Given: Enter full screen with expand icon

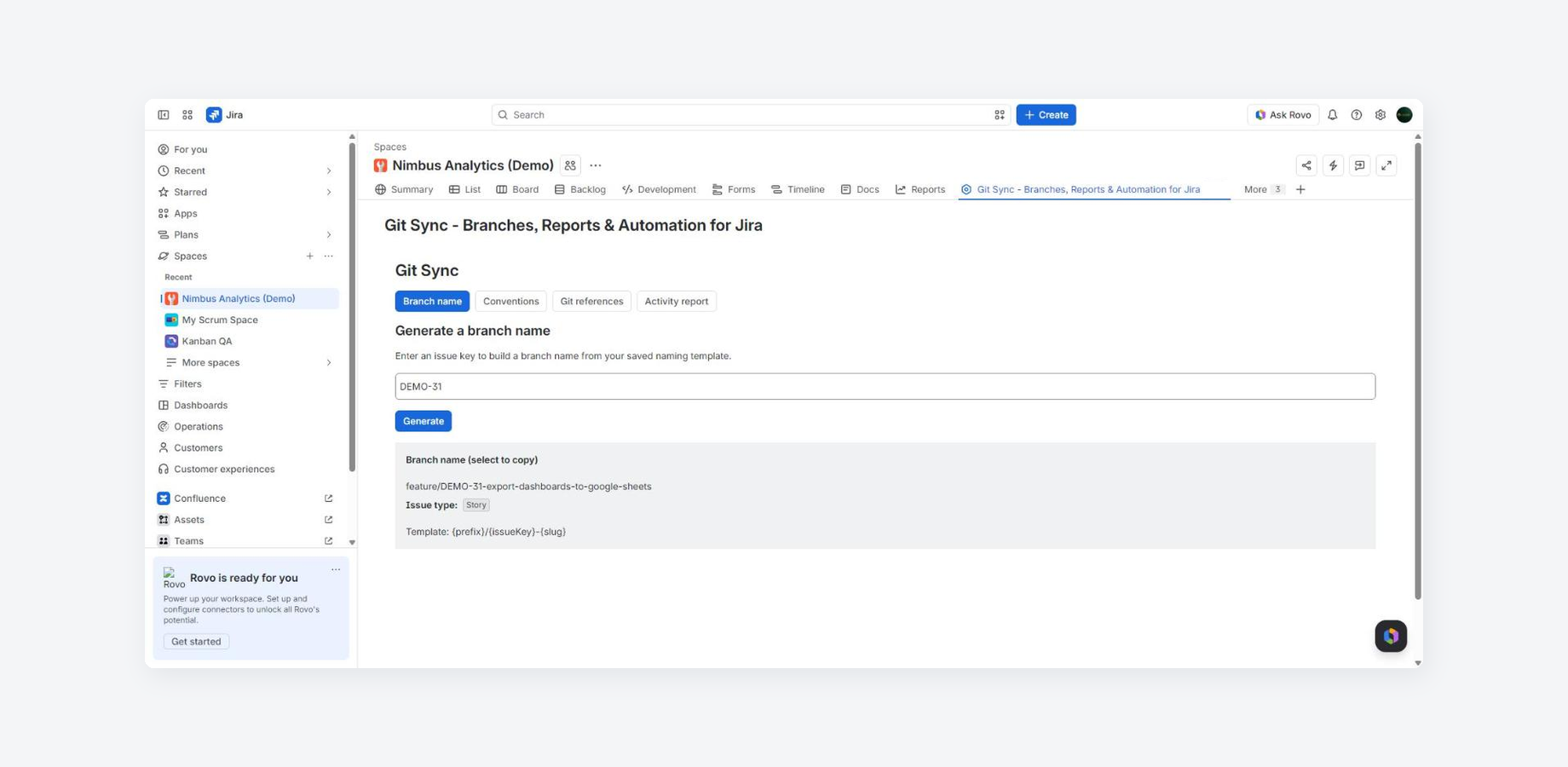Looking at the screenshot, I should (x=1386, y=165).
